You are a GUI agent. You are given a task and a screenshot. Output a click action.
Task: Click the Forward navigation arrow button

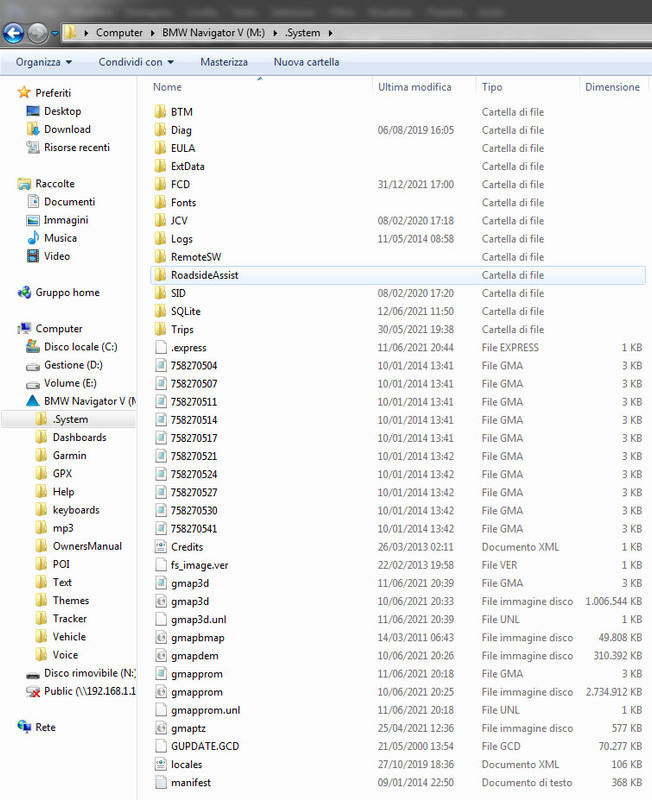pyautogui.click(x=38, y=33)
